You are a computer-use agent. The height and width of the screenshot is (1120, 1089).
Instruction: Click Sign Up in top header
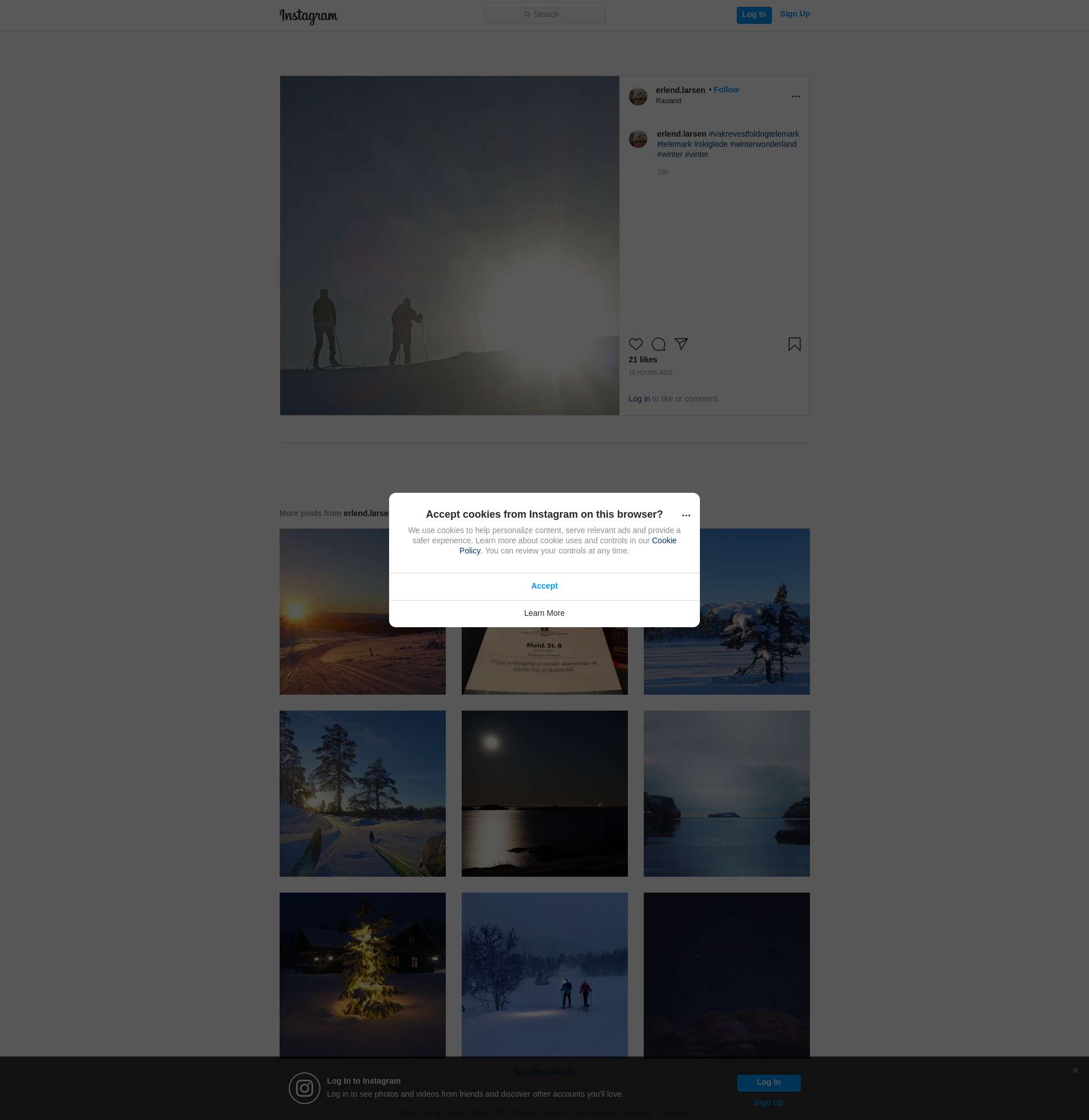pos(795,14)
